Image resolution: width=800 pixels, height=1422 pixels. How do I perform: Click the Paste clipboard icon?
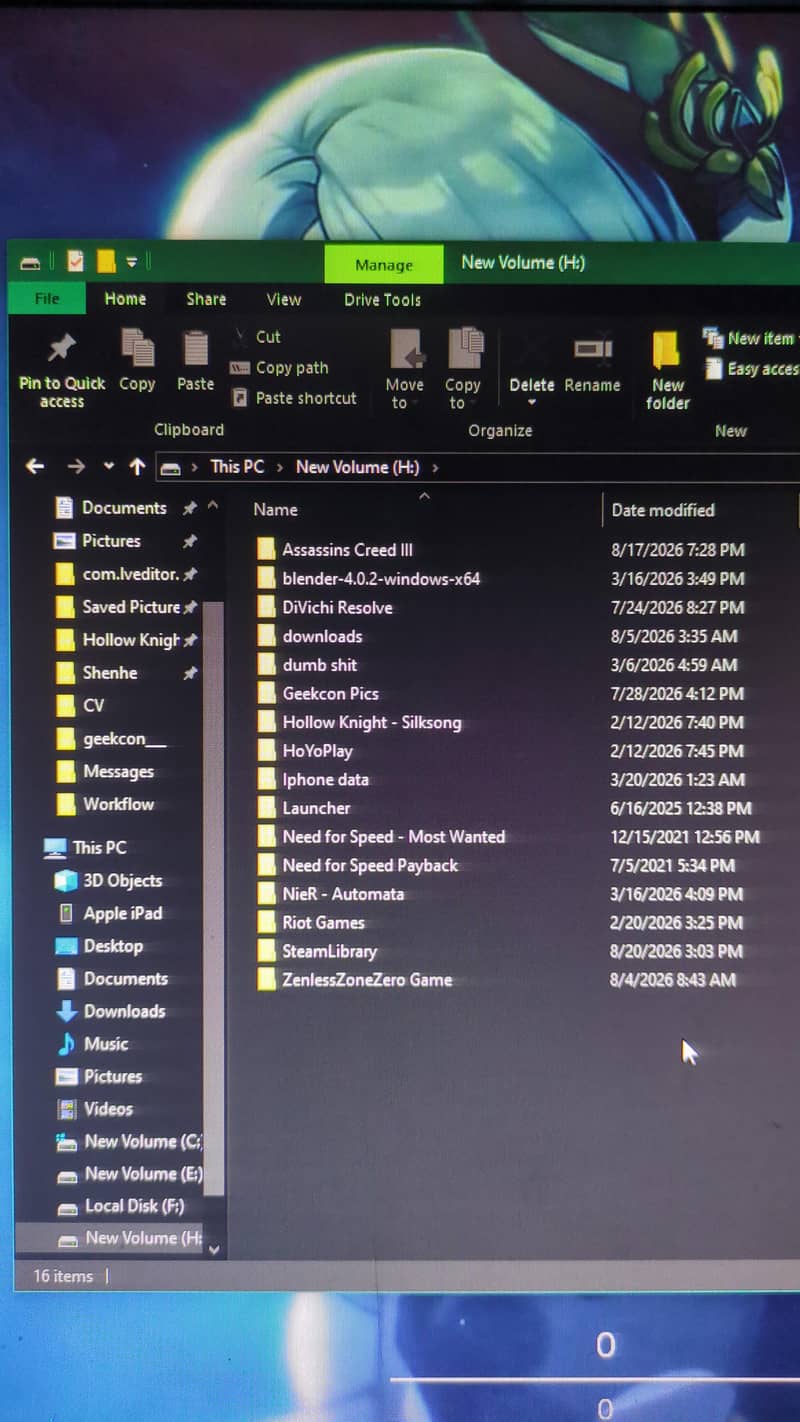[x=195, y=349]
